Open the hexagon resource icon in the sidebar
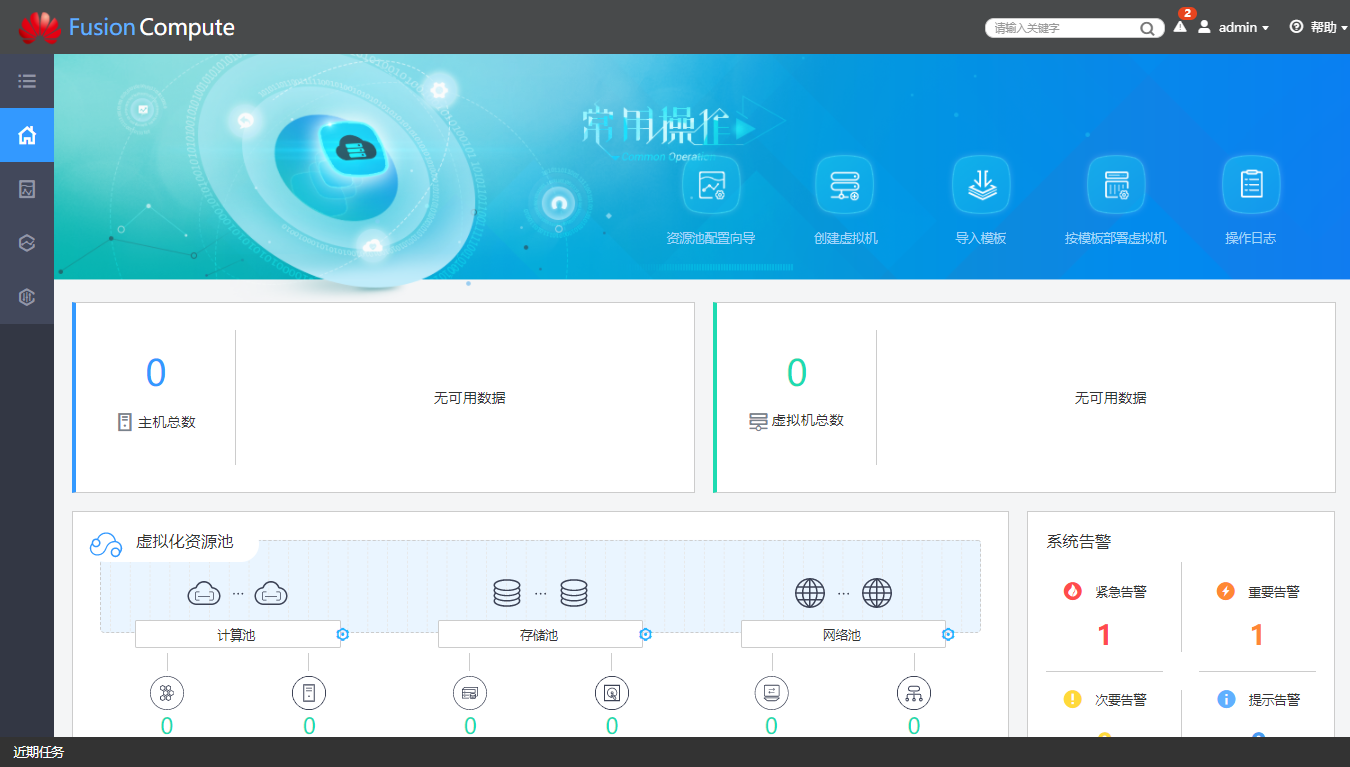1350x767 pixels. click(27, 243)
